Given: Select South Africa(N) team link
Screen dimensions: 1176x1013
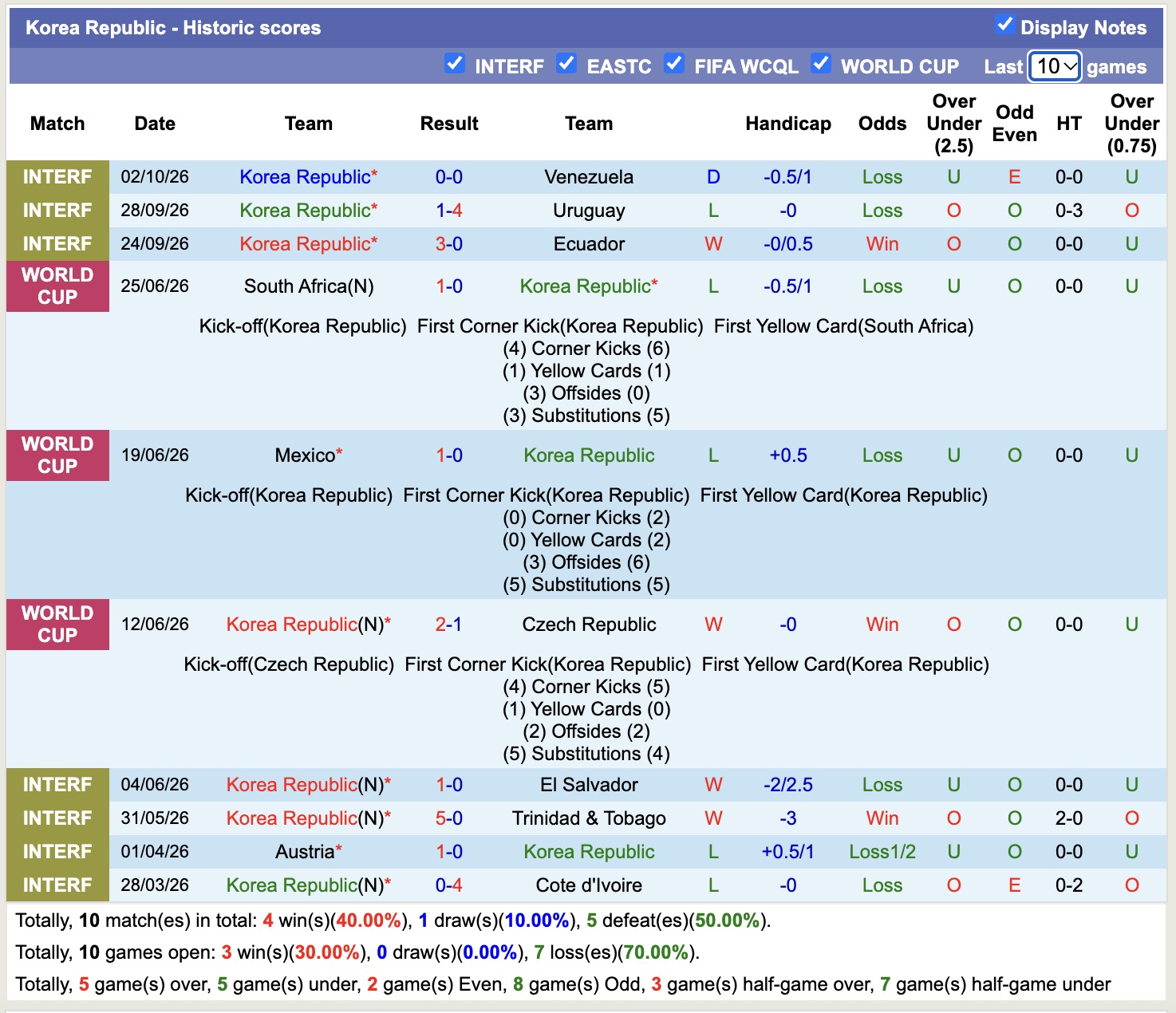Looking at the screenshot, I should (309, 286).
